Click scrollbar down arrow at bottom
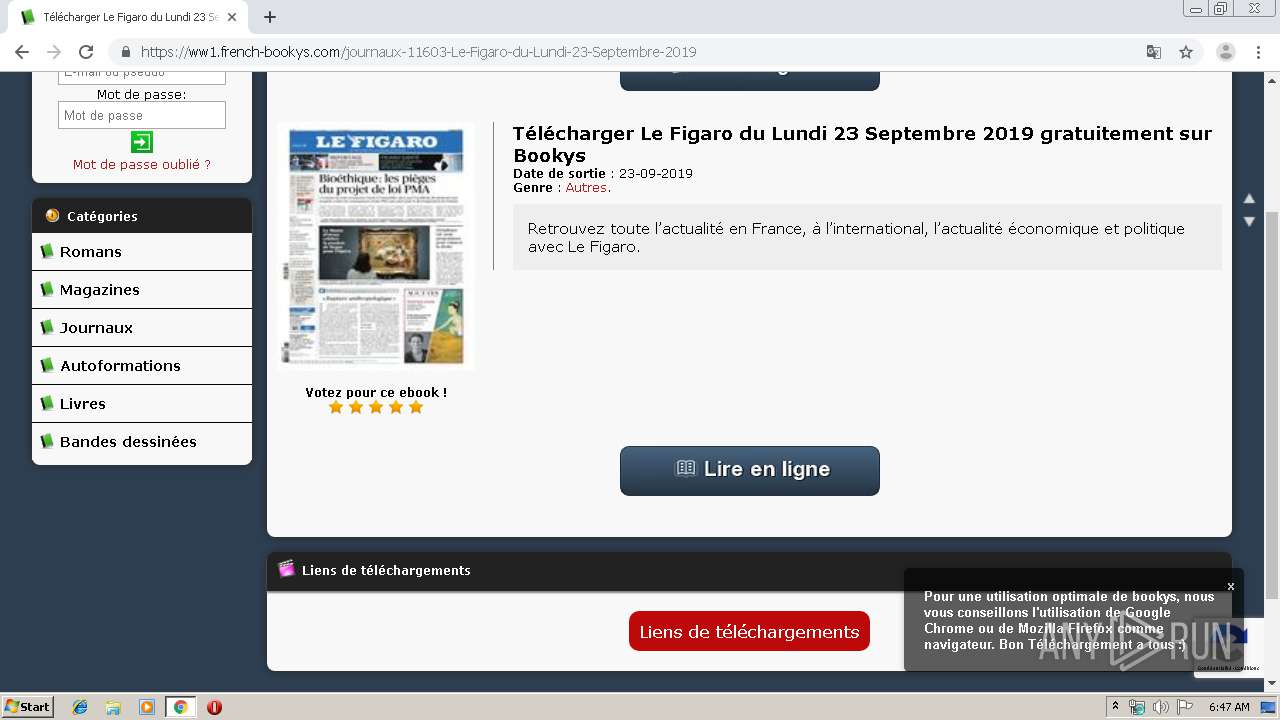The image size is (1280, 720). [x=1272, y=684]
